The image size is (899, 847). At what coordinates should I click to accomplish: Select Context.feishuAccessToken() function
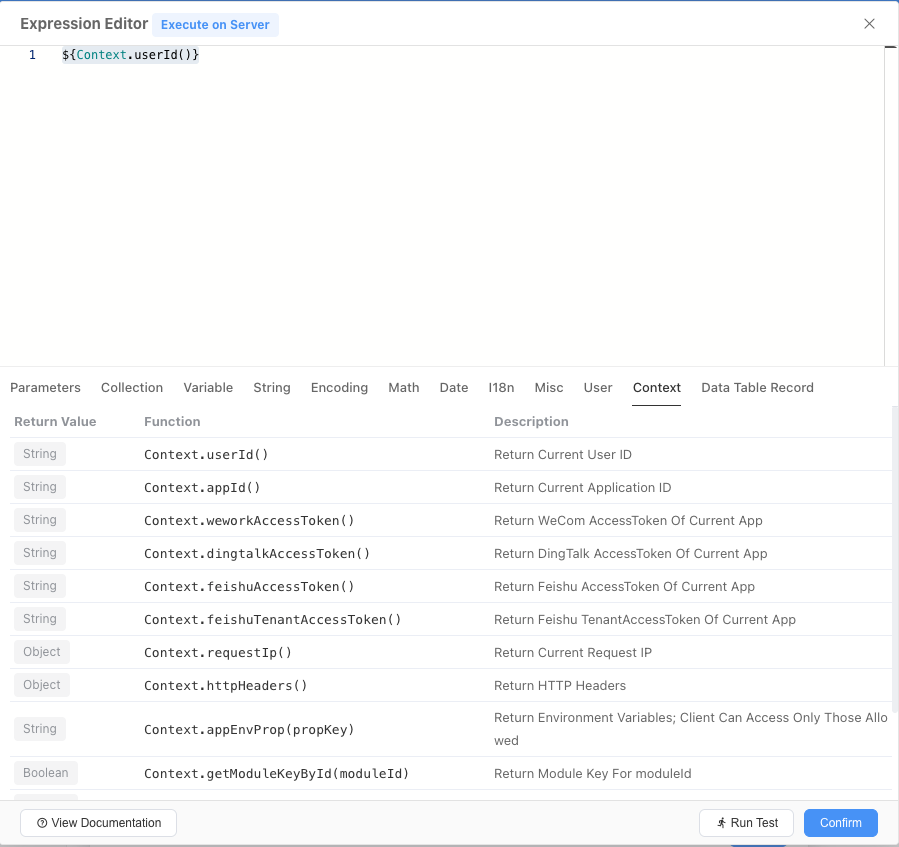click(249, 587)
